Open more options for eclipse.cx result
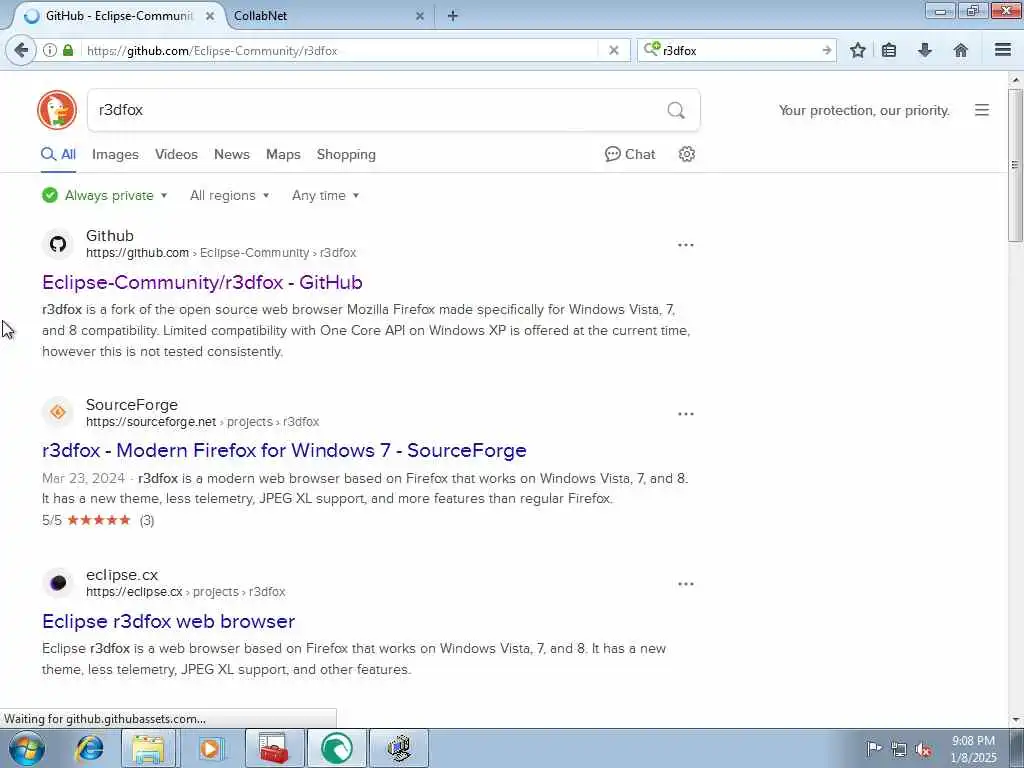Screen dimensions: 1024x768 (x=686, y=584)
